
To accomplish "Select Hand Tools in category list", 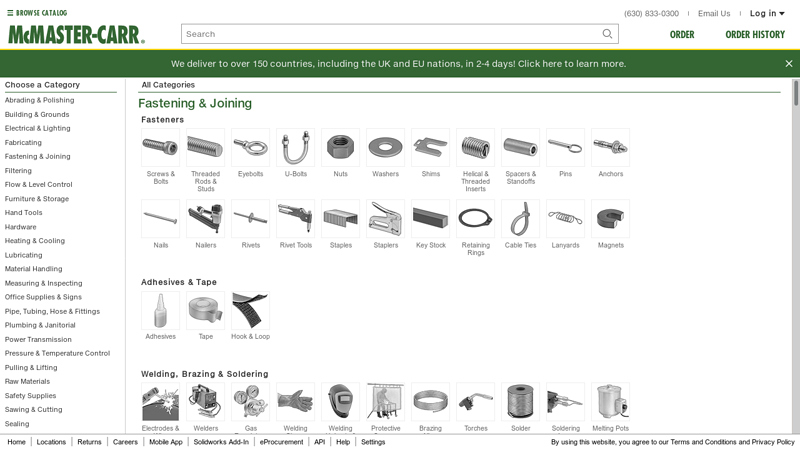I will coord(23,213).
